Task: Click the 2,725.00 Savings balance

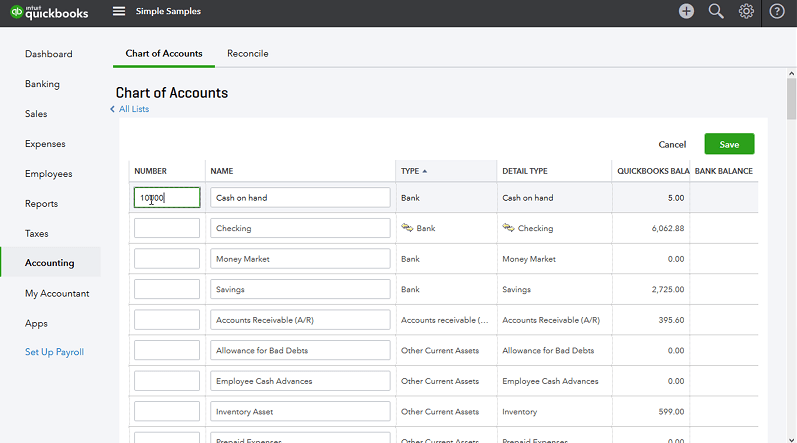Action: (x=668, y=289)
